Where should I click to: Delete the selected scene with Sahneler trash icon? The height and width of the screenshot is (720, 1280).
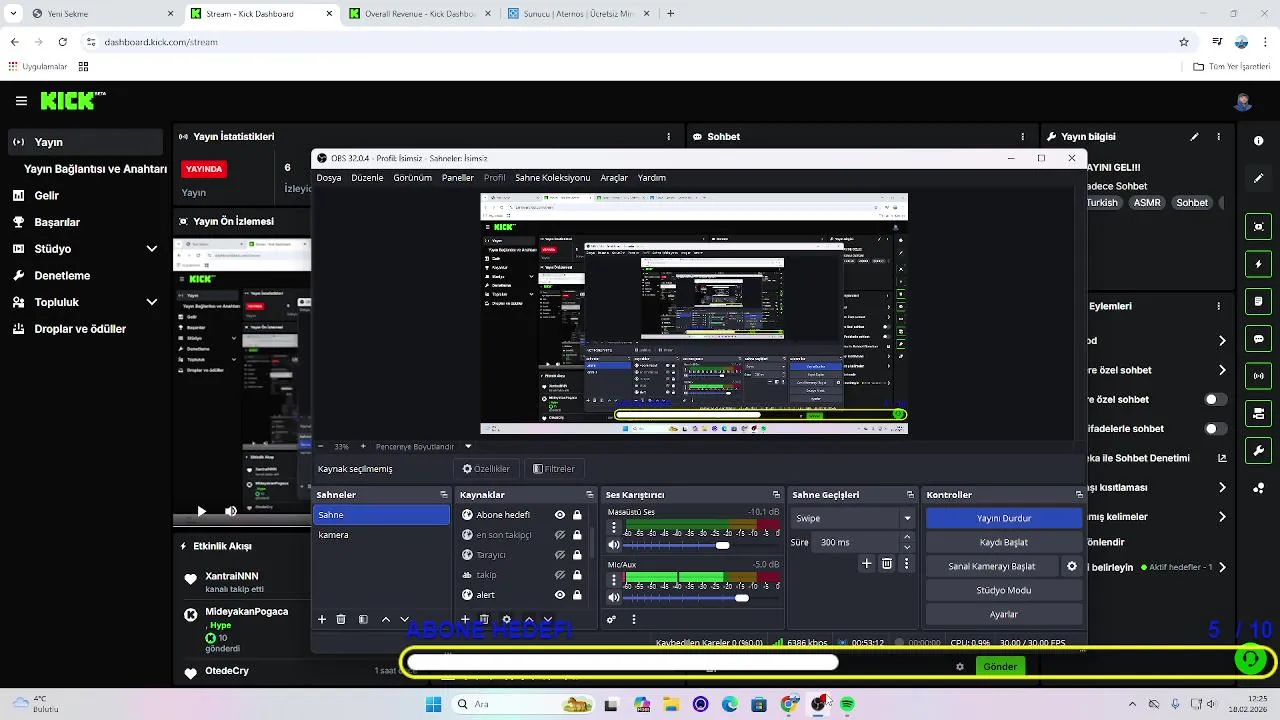tap(341, 620)
